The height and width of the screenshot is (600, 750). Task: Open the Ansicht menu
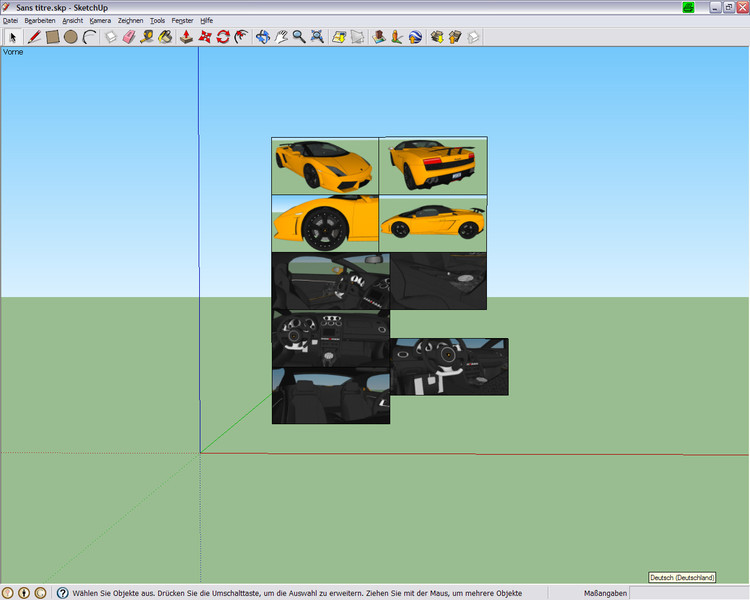(72, 21)
